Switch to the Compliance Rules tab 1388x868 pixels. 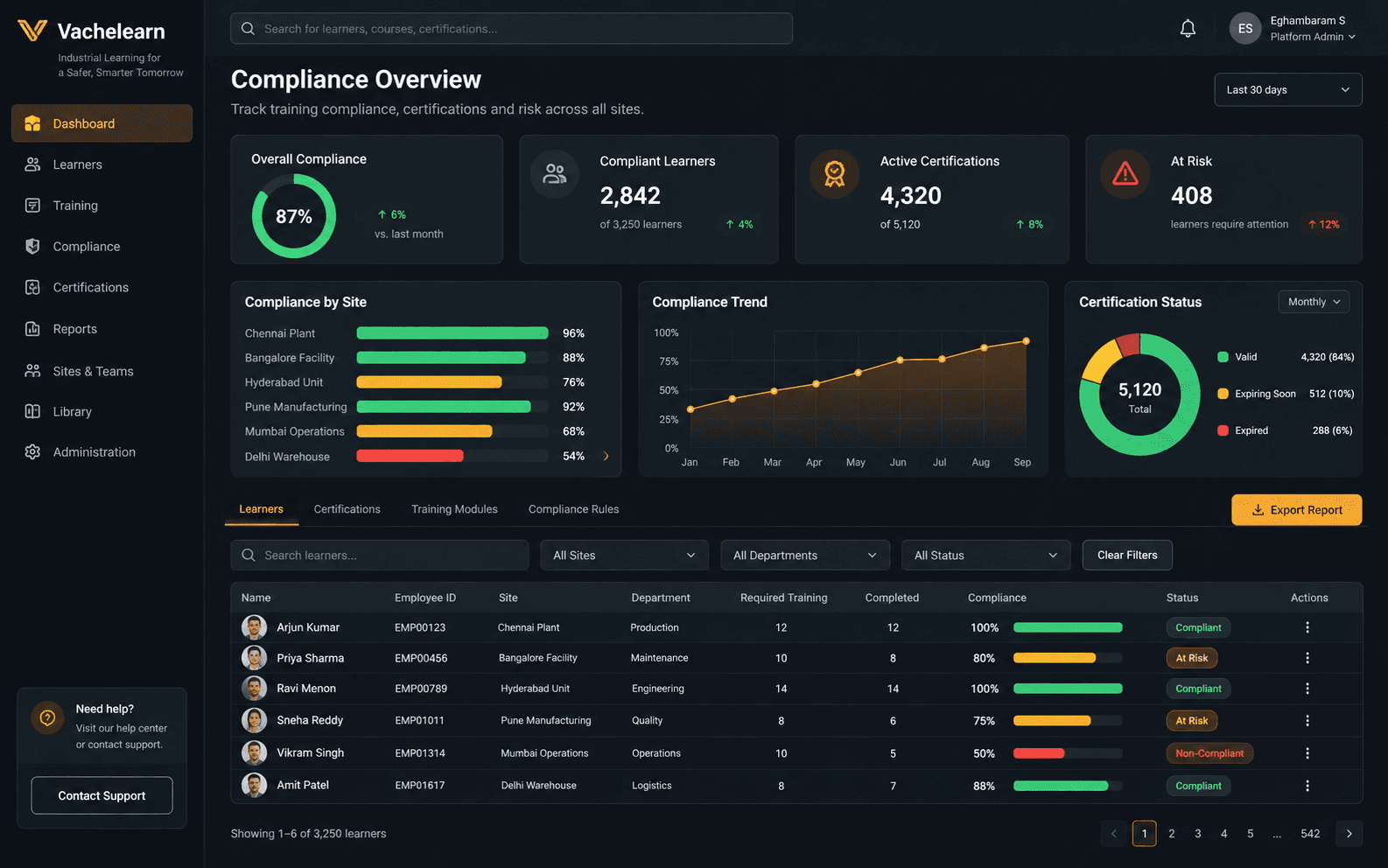[573, 509]
